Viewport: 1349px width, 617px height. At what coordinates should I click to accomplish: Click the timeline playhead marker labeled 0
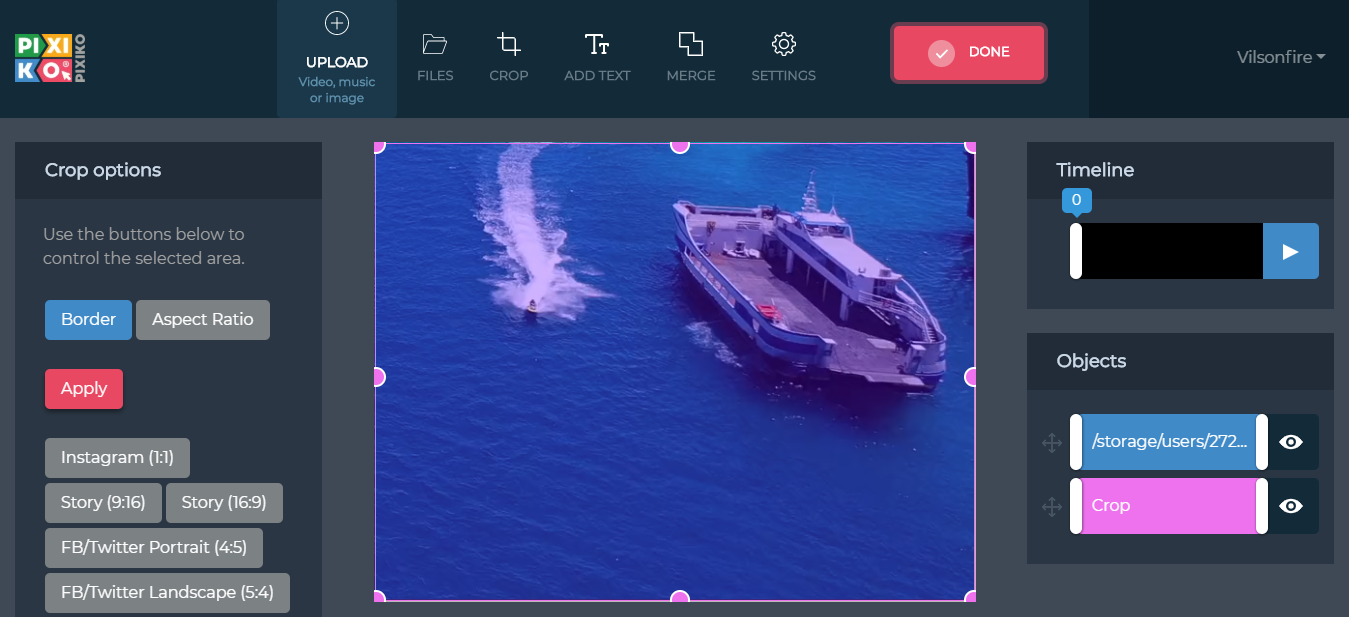pos(1076,200)
